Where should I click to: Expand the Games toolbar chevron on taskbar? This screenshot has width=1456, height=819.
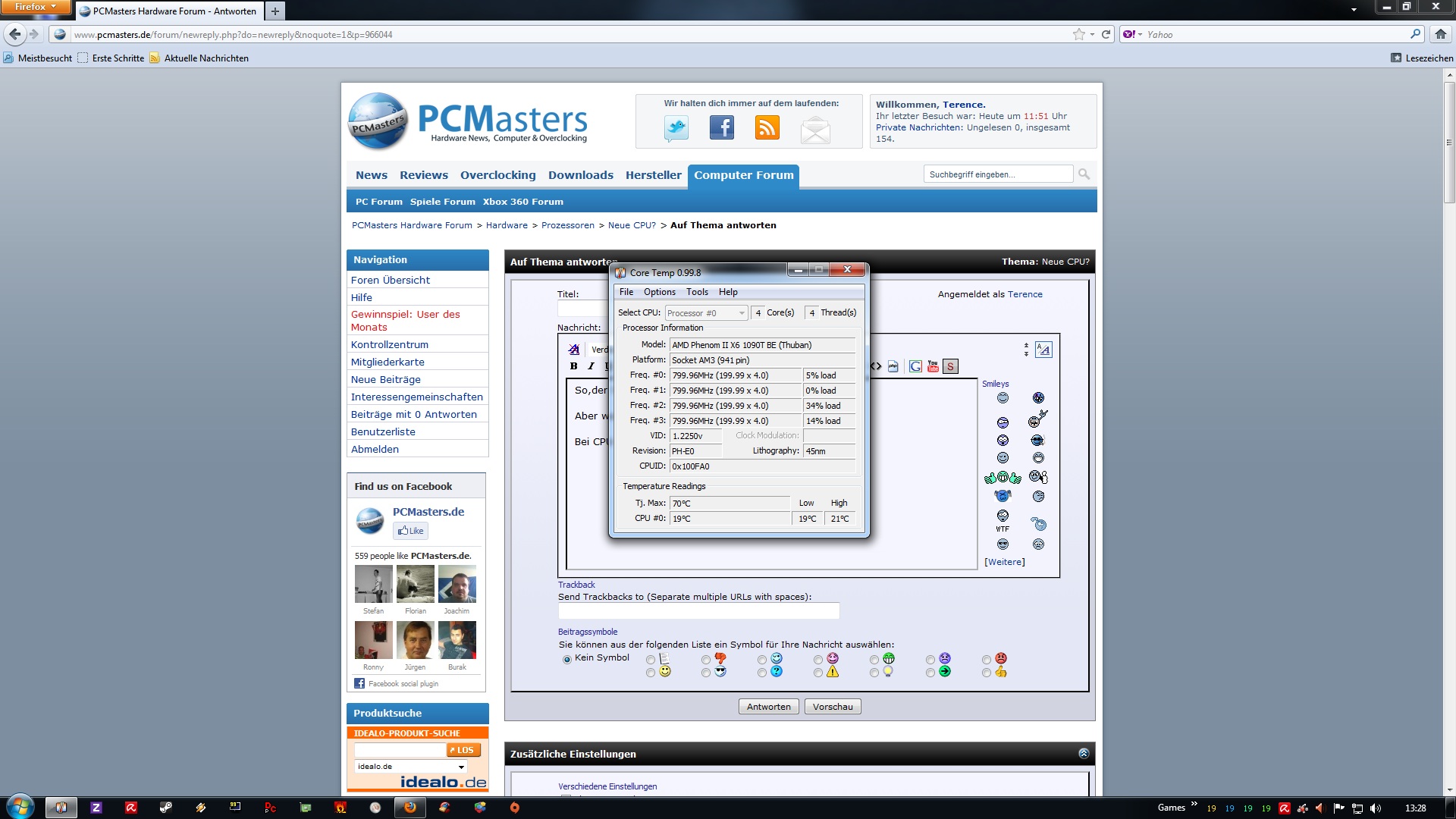coord(1194,805)
